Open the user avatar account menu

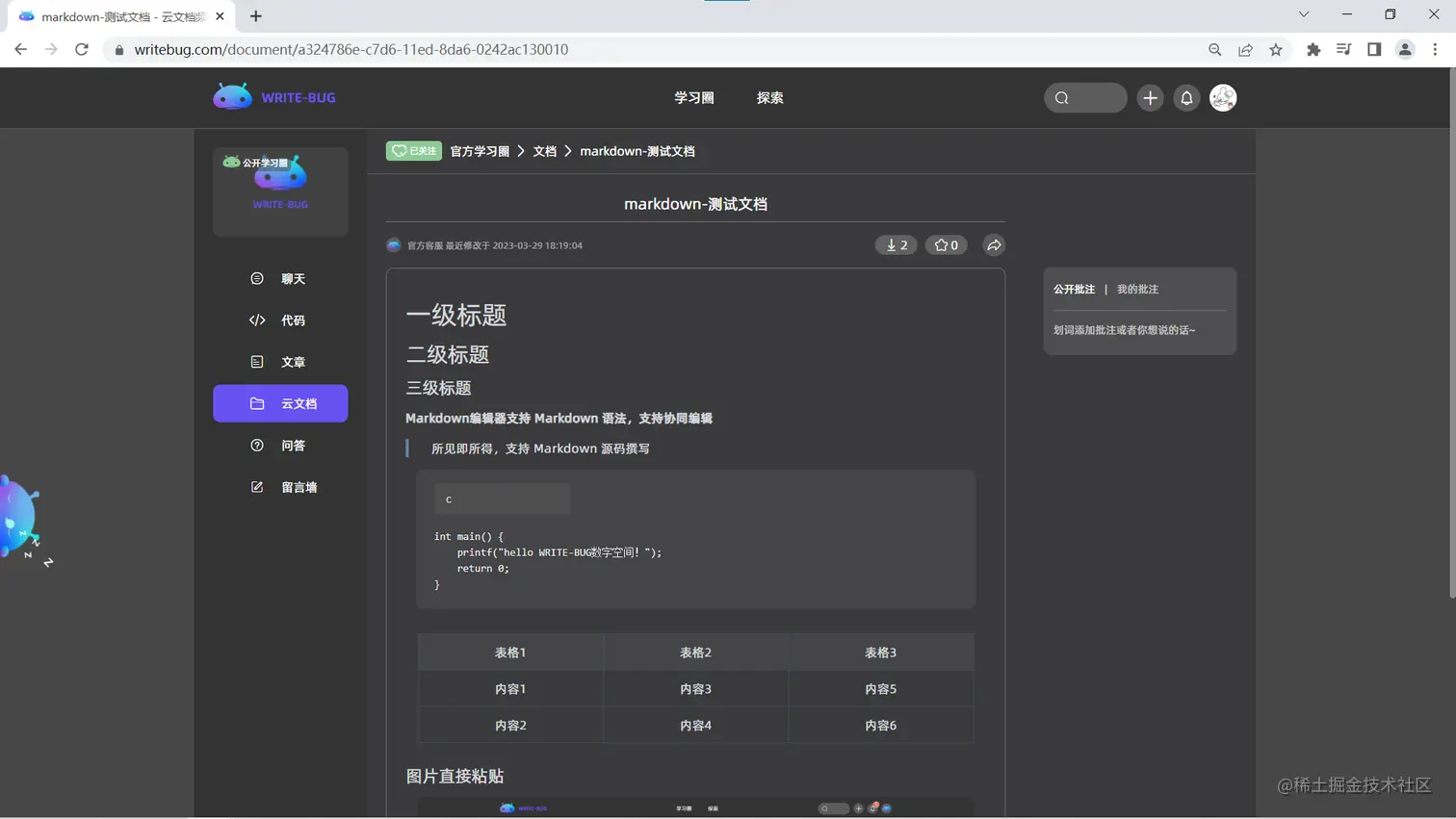pyautogui.click(x=1222, y=97)
